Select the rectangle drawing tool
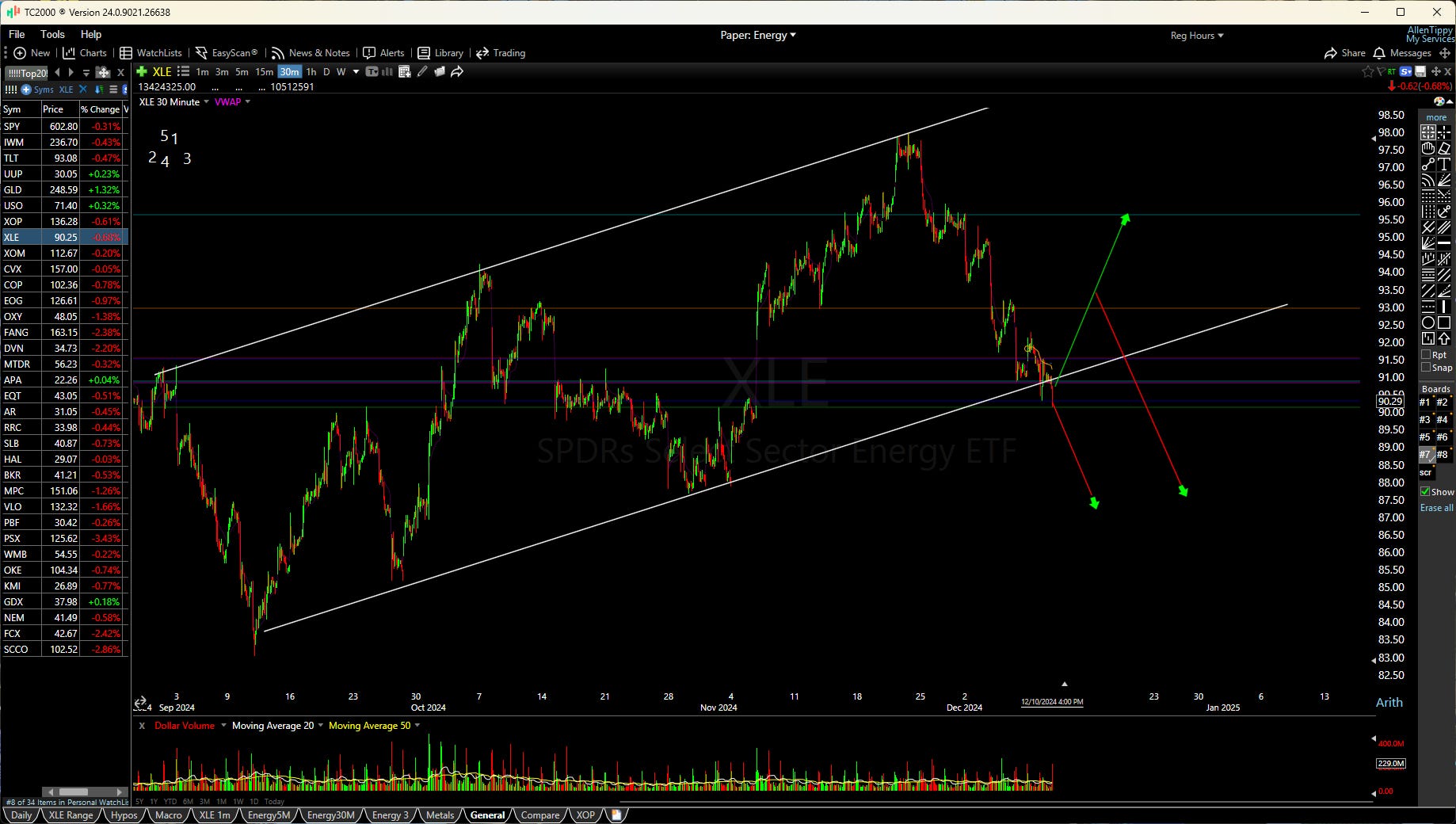Screen dimensions: 1456x824 tap(1444, 322)
